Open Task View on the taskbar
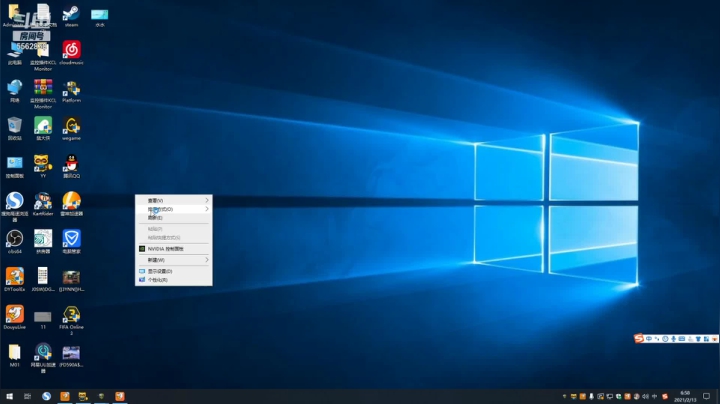 (28, 396)
